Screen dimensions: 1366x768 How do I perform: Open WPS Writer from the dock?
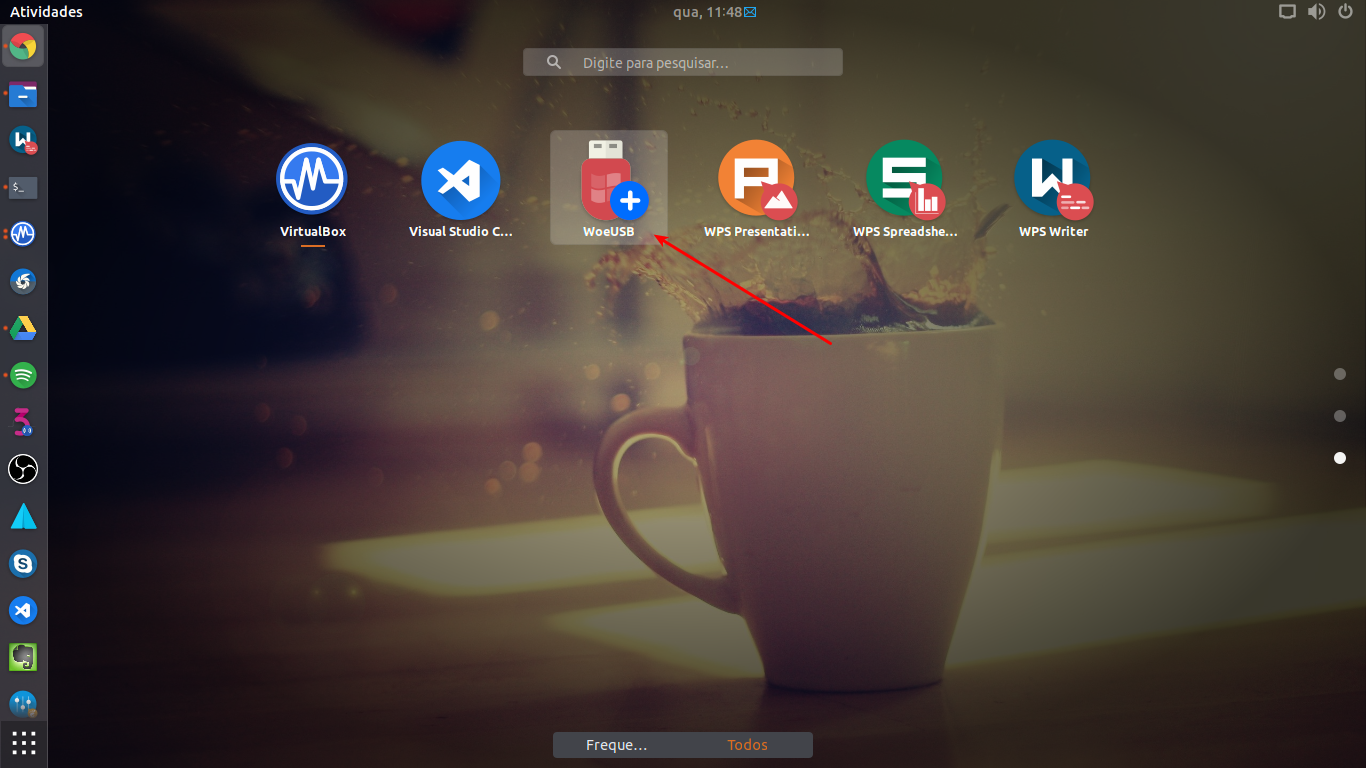[x=23, y=140]
